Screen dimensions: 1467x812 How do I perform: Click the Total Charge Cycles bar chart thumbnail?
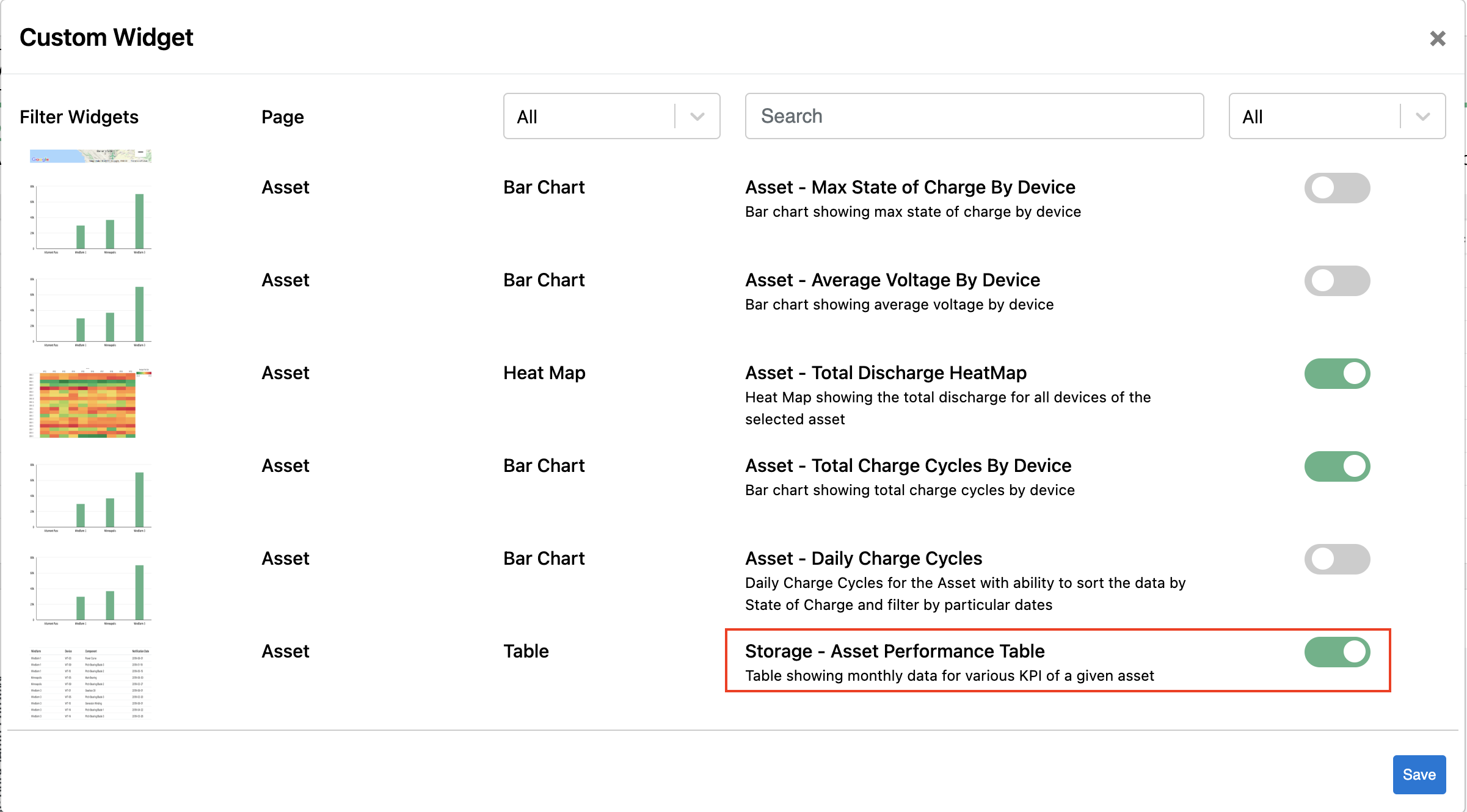[x=90, y=497]
